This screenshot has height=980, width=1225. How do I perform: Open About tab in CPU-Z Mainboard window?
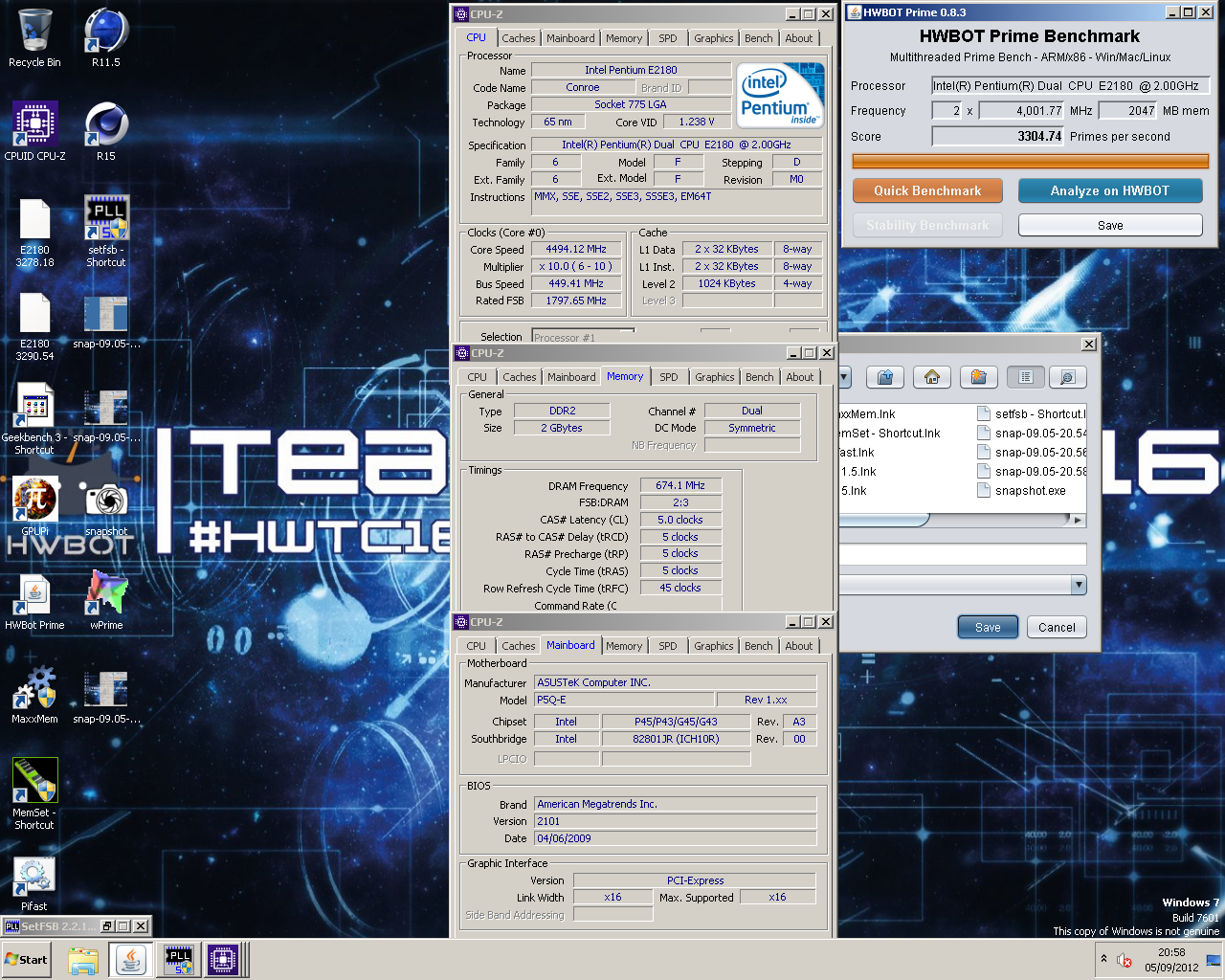tap(799, 646)
